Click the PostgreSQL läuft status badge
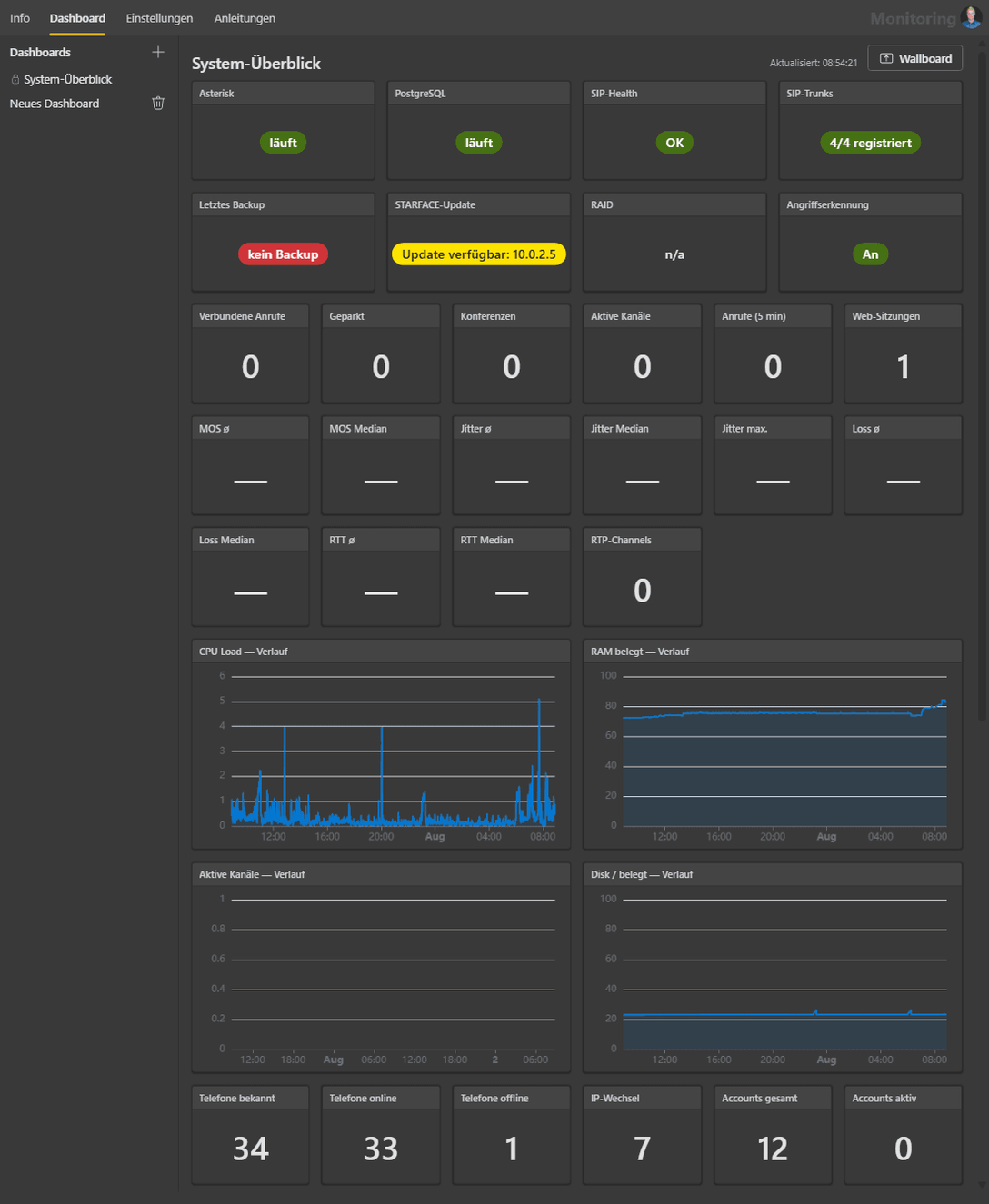This screenshot has width=989, height=1204. 479,143
